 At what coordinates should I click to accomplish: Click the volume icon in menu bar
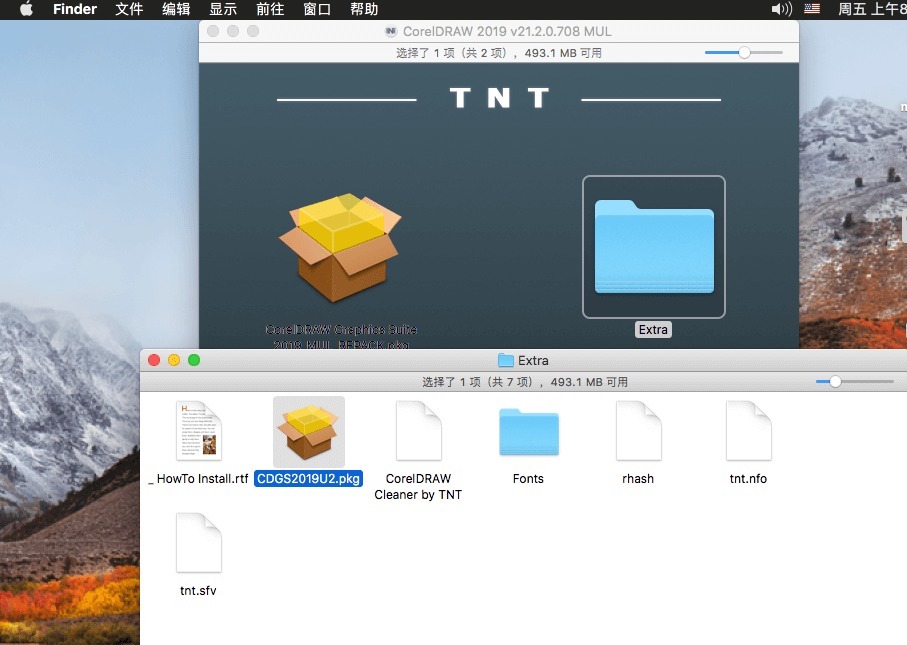[781, 9]
